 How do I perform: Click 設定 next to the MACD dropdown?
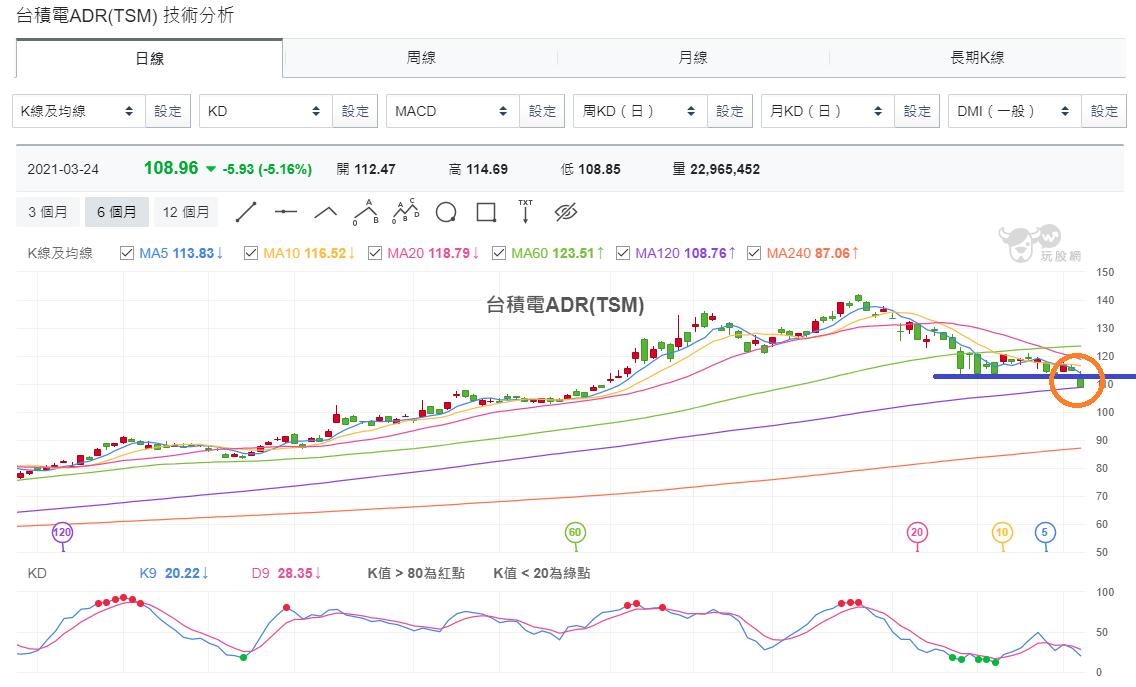[542, 111]
